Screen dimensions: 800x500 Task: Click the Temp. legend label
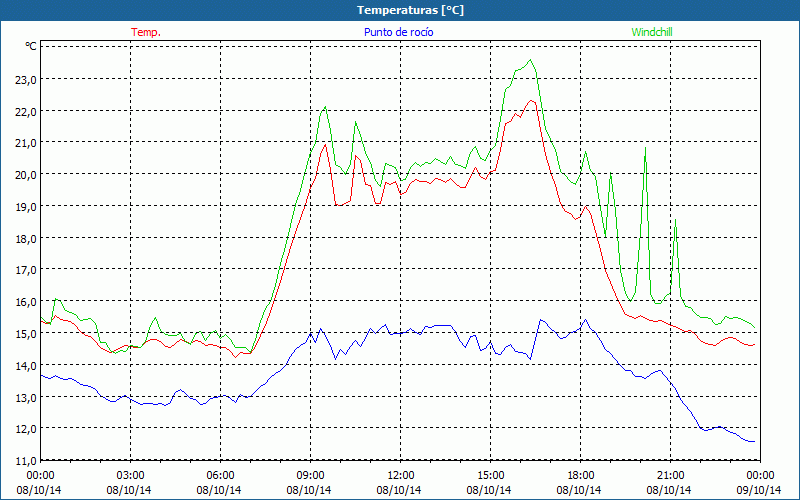[146, 32]
